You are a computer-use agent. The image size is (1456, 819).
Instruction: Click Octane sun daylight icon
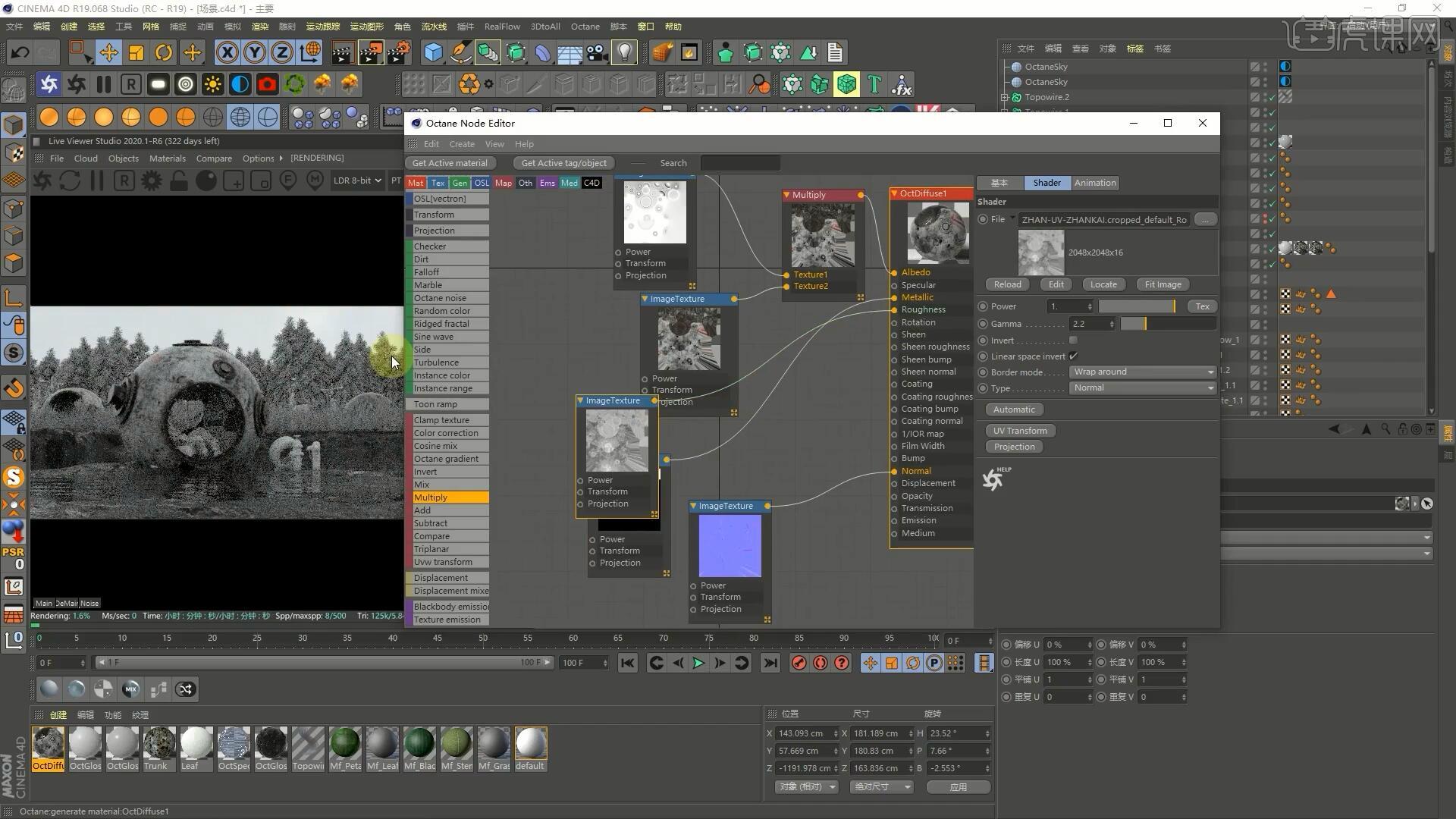[213, 84]
